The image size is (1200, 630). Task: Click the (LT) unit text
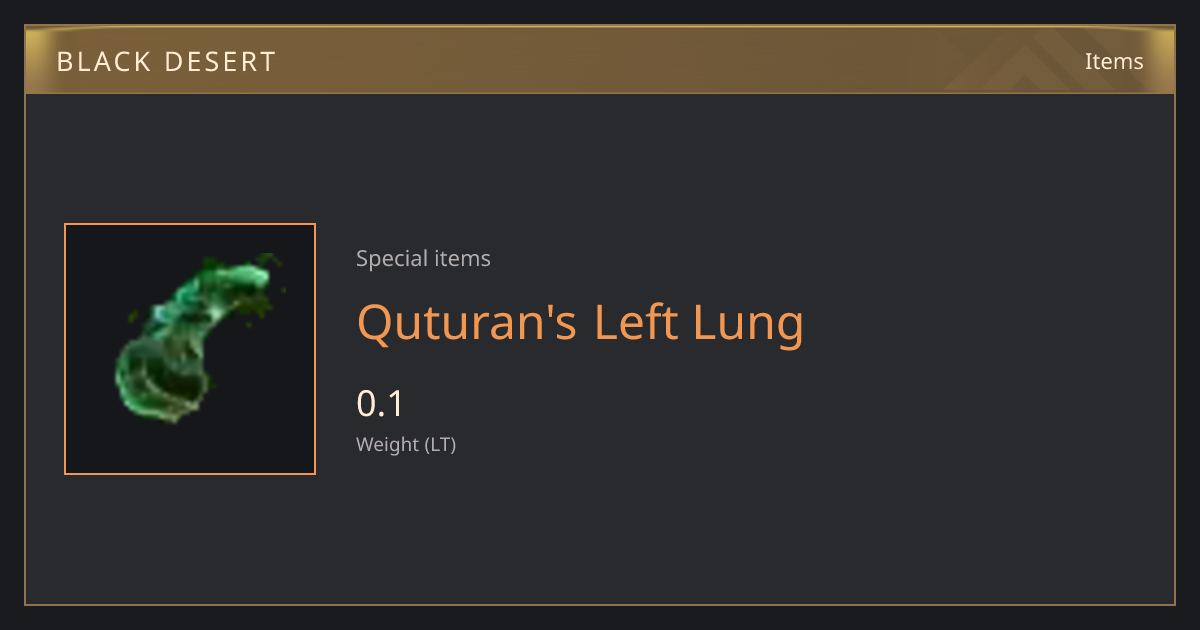441,445
